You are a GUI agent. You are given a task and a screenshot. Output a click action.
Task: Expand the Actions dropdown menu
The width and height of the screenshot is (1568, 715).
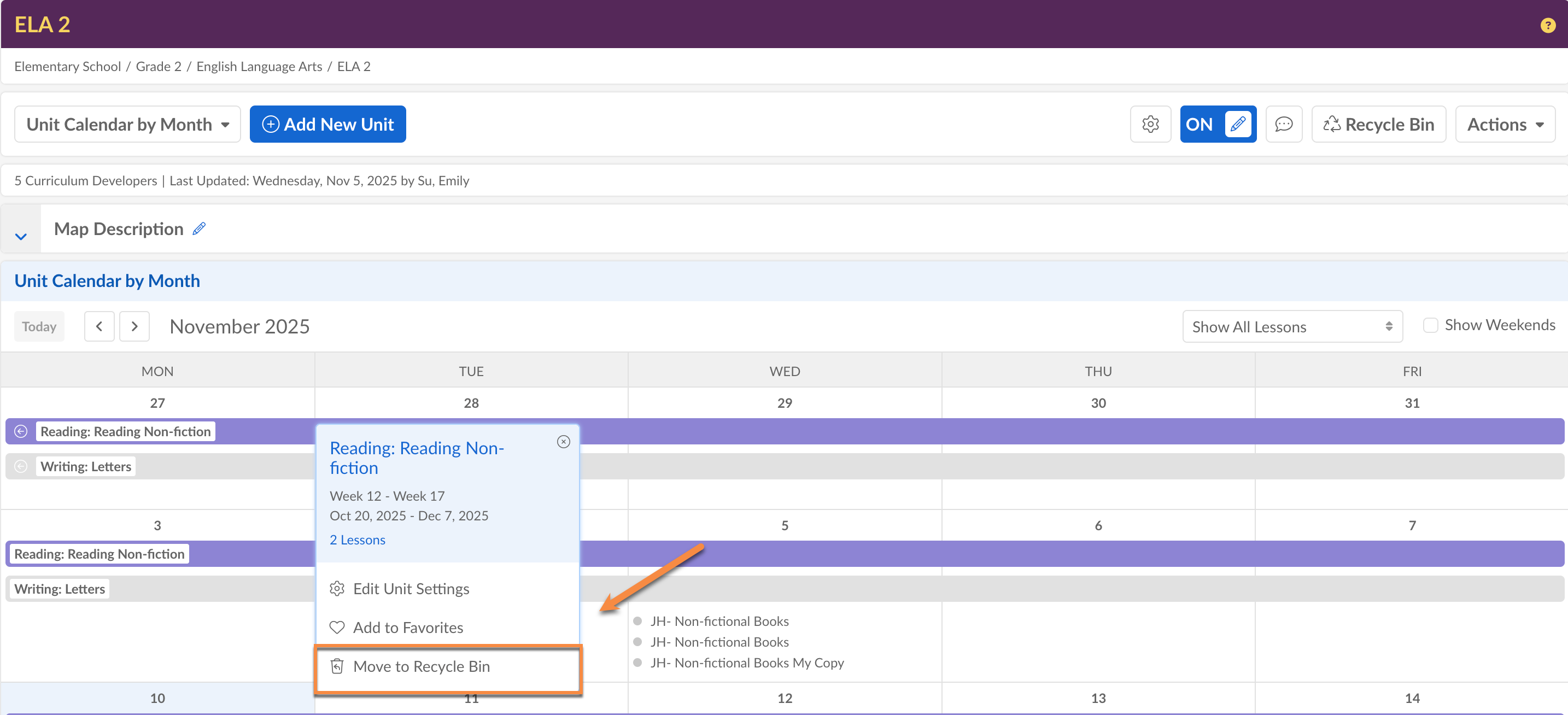click(x=1505, y=124)
